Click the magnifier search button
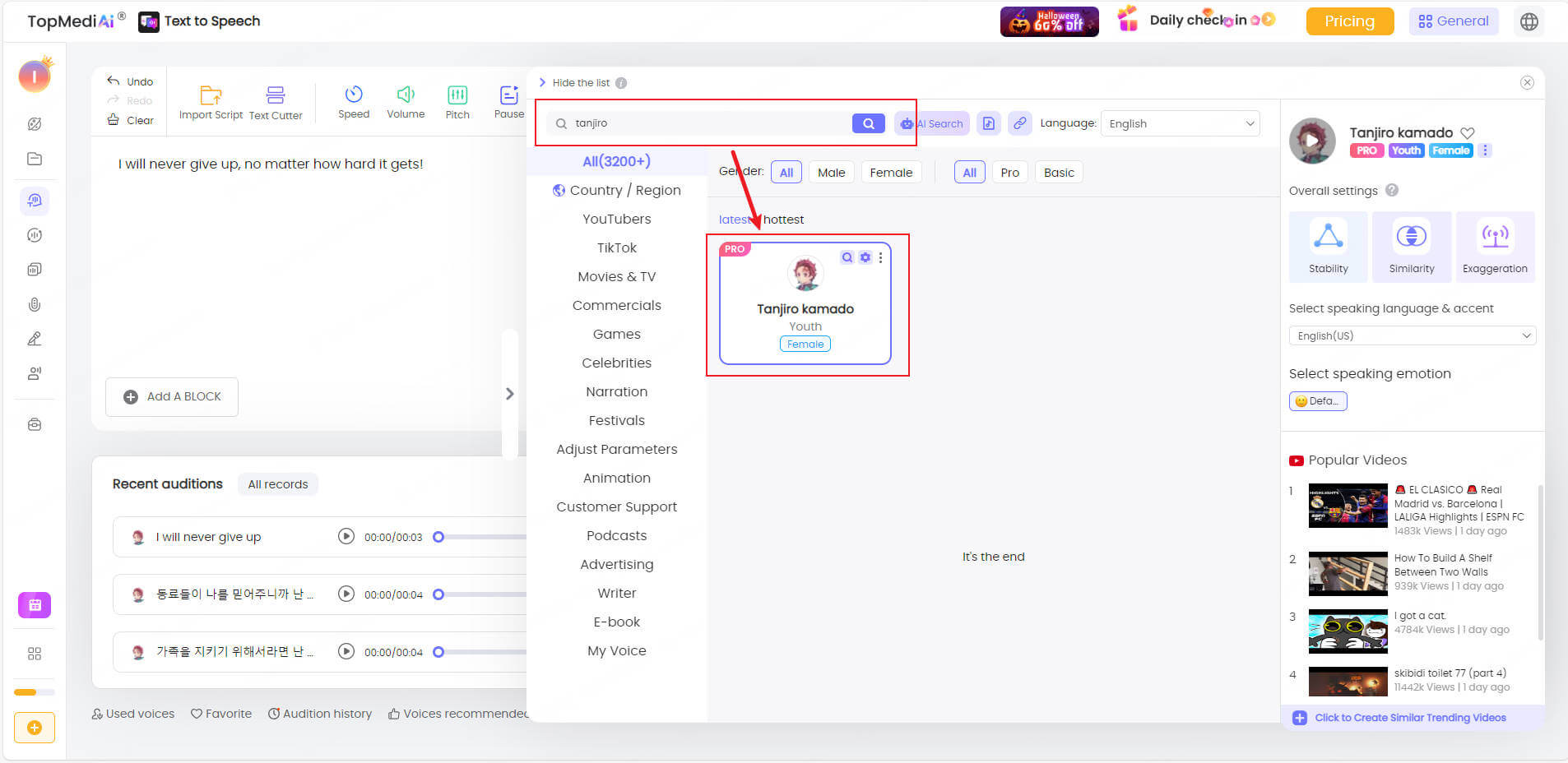Viewport: 1568px width, 763px height. pos(868,123)
